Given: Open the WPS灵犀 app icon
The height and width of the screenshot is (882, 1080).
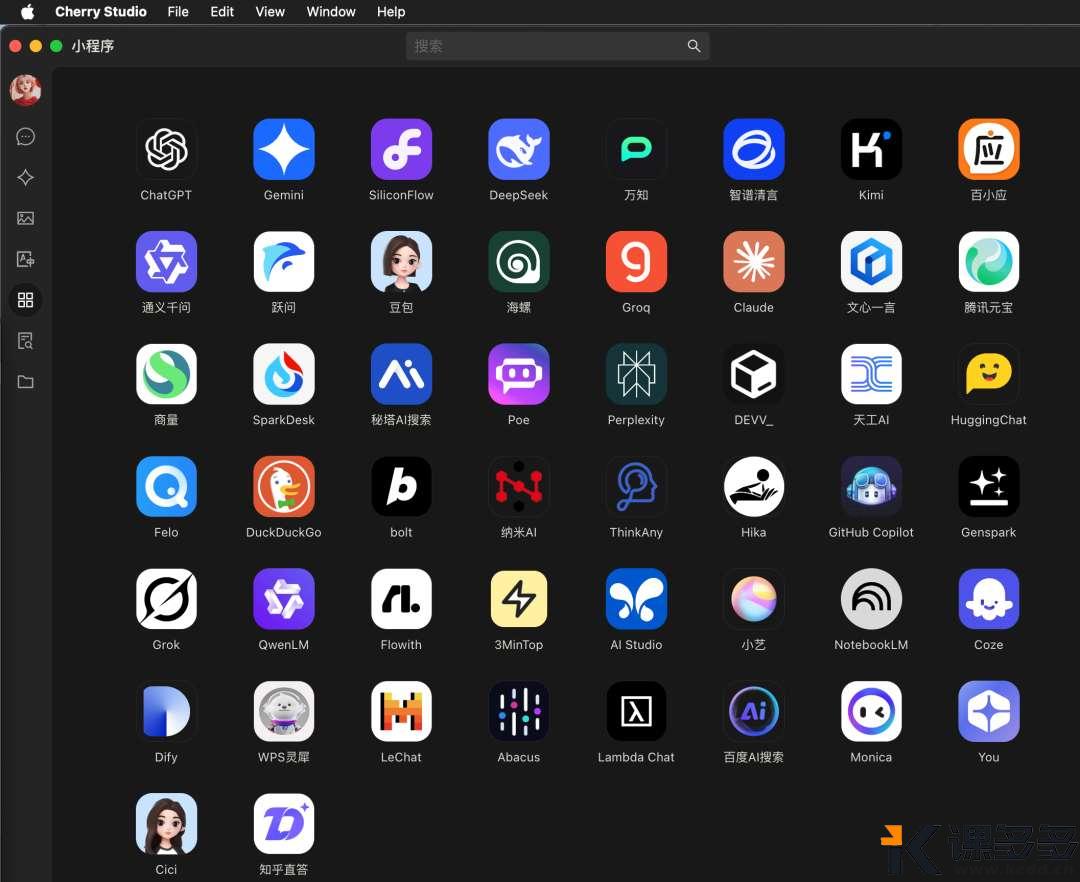Looking at the screenshot, I should point(284,711).
